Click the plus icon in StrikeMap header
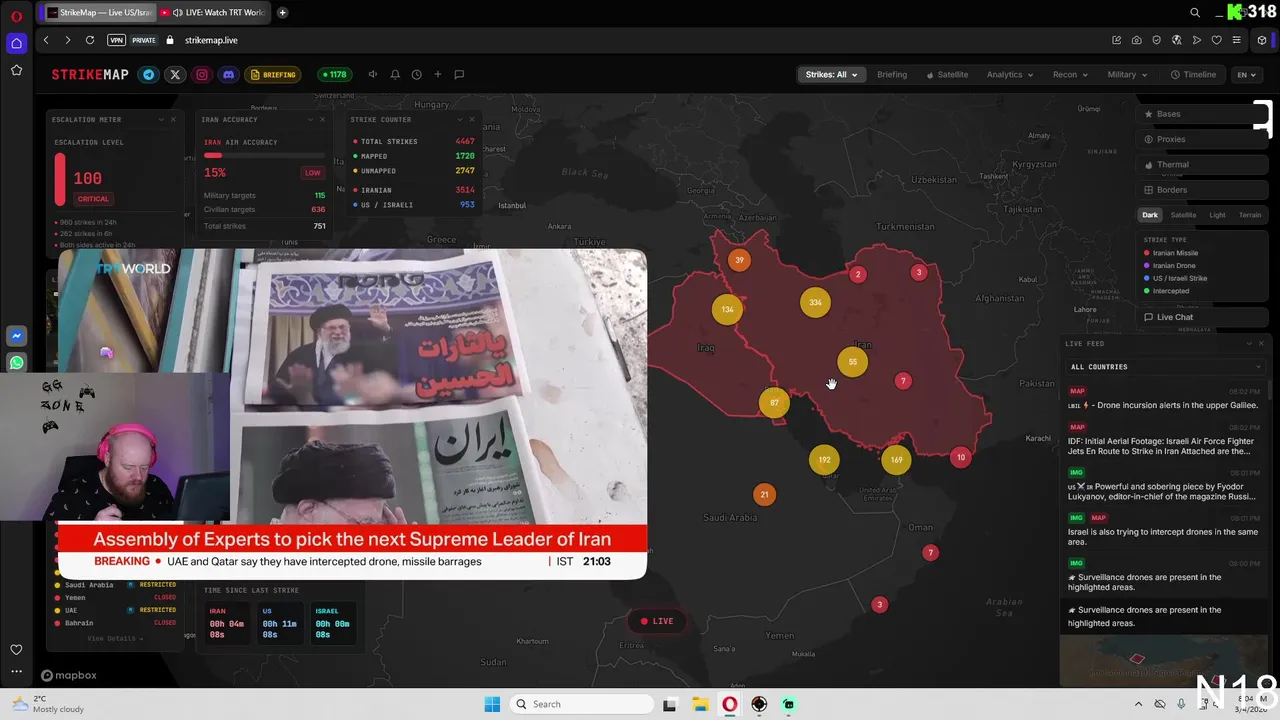1280x720 pixels. tap(437, 74)
